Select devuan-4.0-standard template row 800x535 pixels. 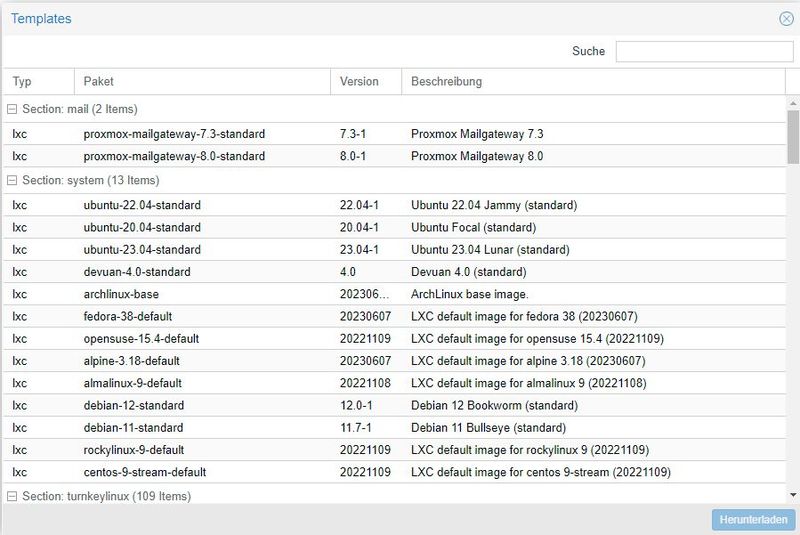(x=394, y=272)
